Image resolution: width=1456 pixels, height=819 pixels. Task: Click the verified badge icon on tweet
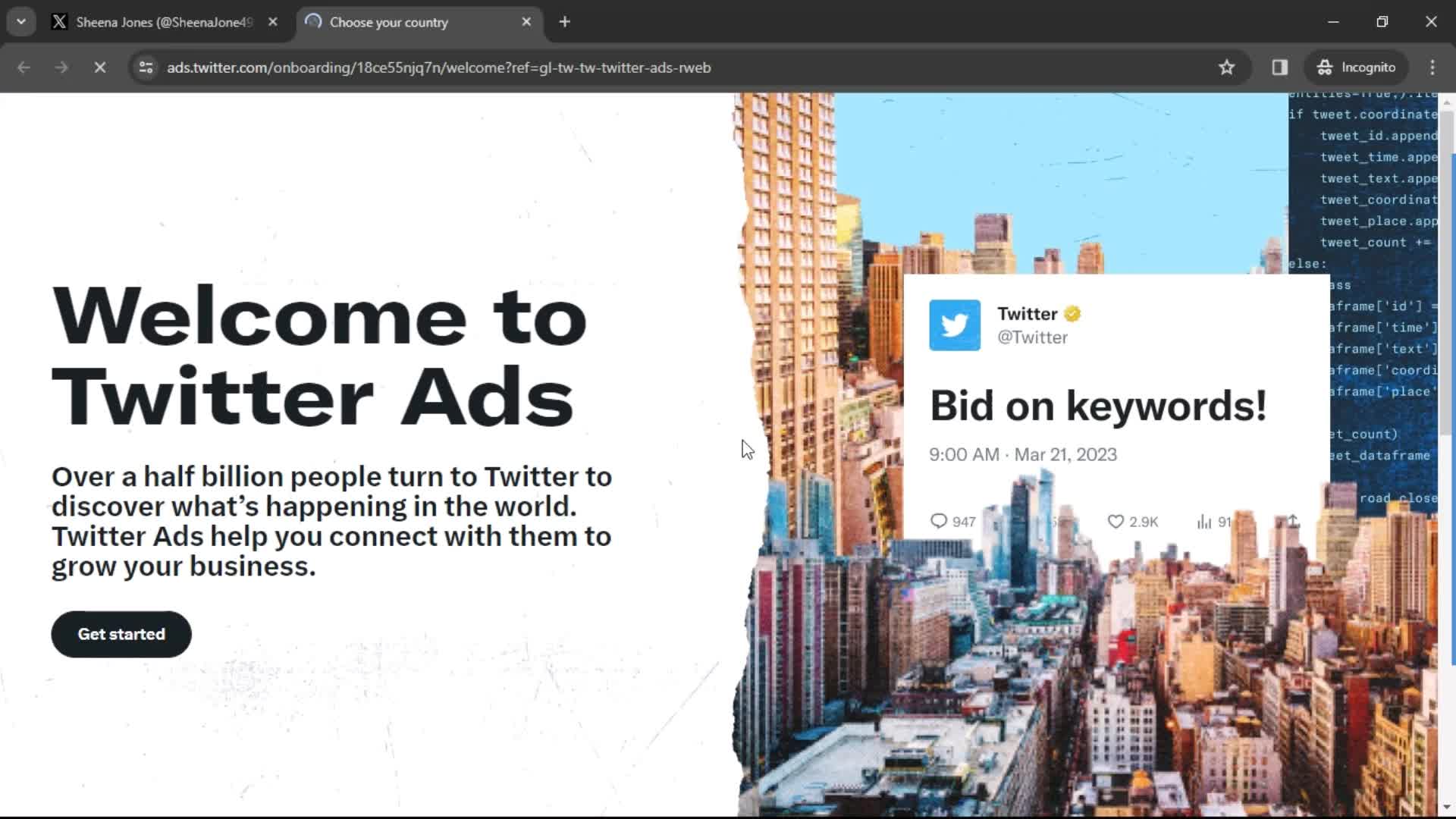tap(1072, 313)
